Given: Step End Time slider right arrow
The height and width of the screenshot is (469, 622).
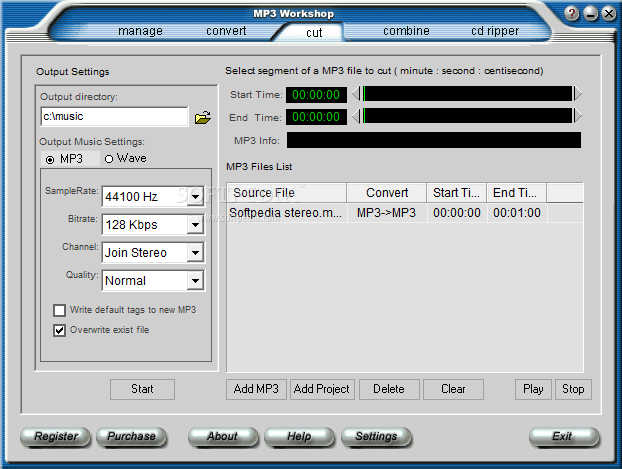Looking at the screenshot, I should click(578, 116).
